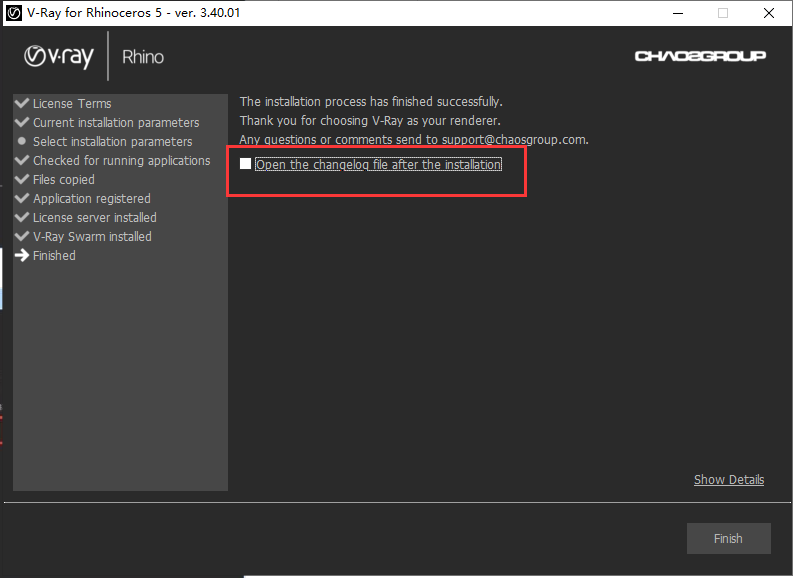Click the V-Ray logo in header
795x578 pixels.
point(59,57)
